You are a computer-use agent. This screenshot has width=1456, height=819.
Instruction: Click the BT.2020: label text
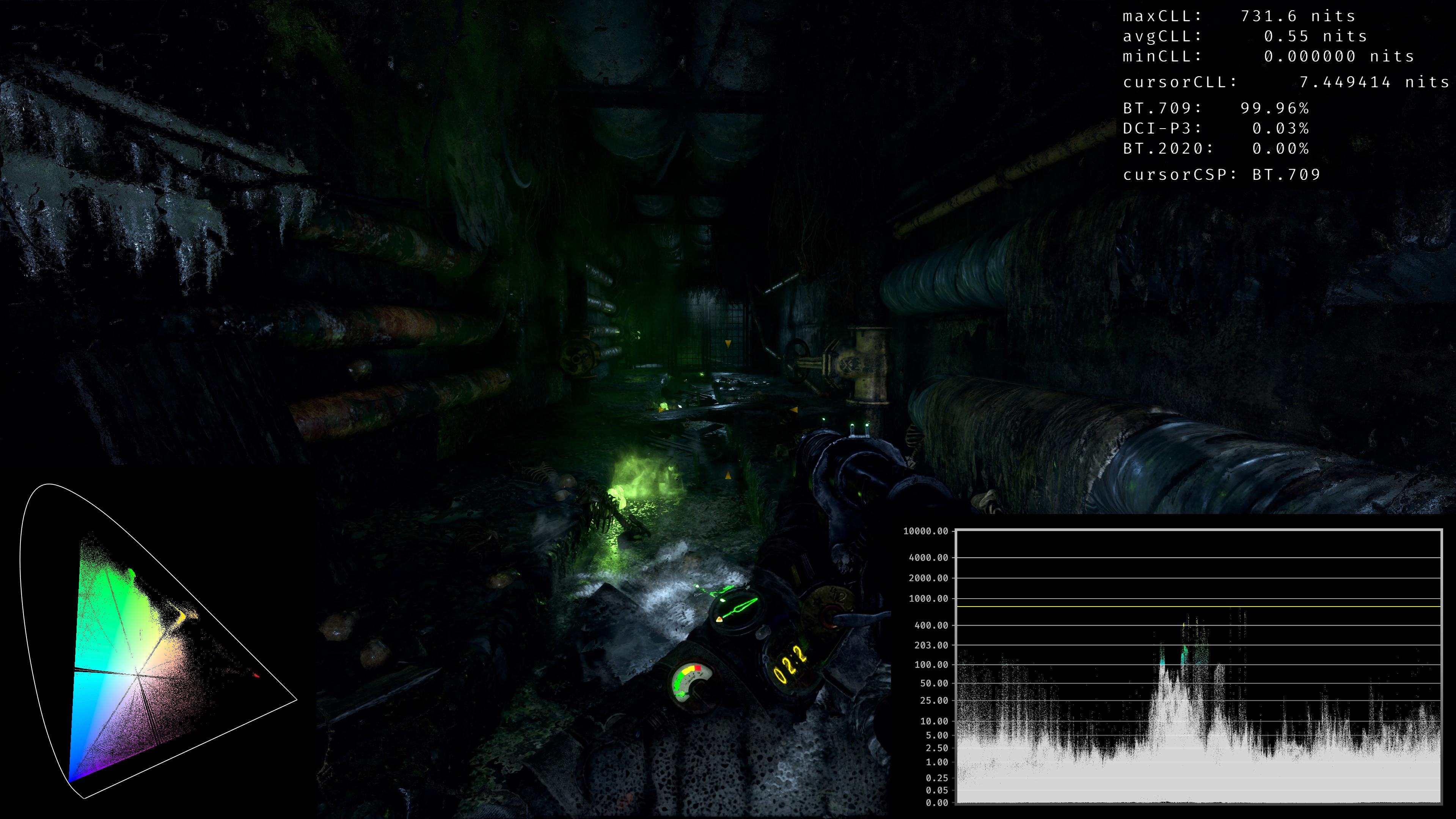pyautogui.click(x=1168, y=149)
